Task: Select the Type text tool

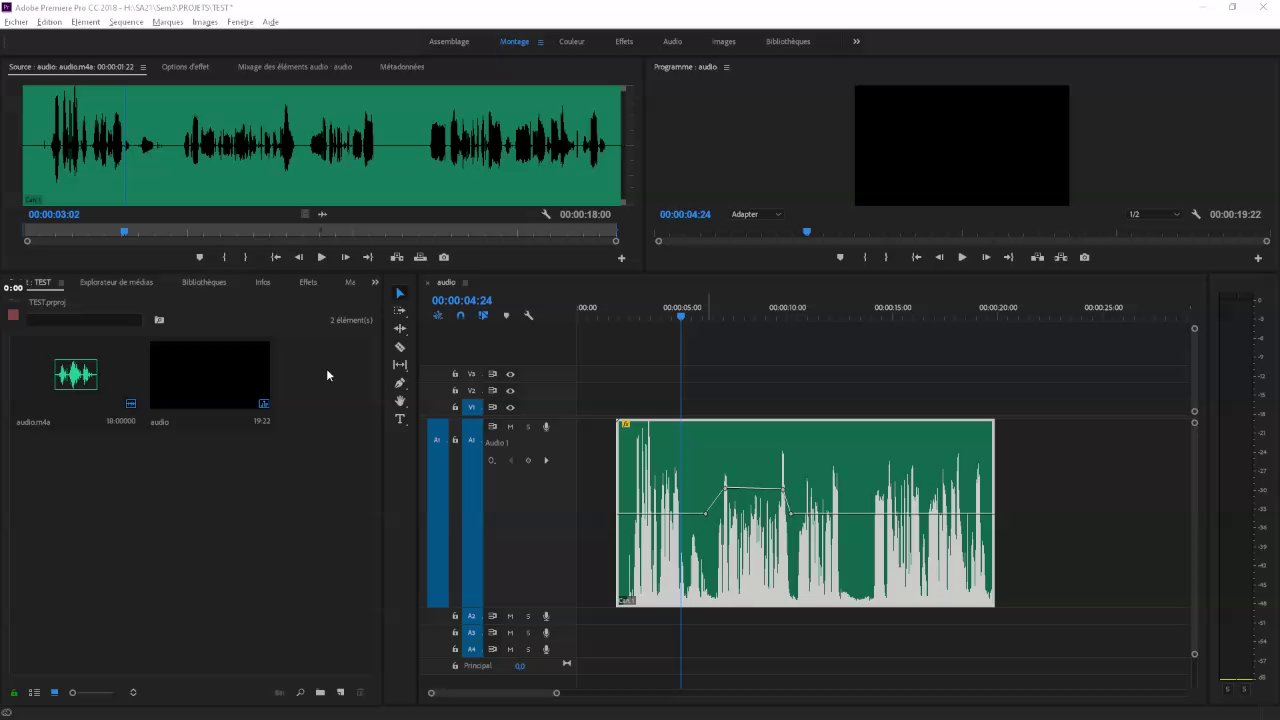Action: click(x=400, y=419)
